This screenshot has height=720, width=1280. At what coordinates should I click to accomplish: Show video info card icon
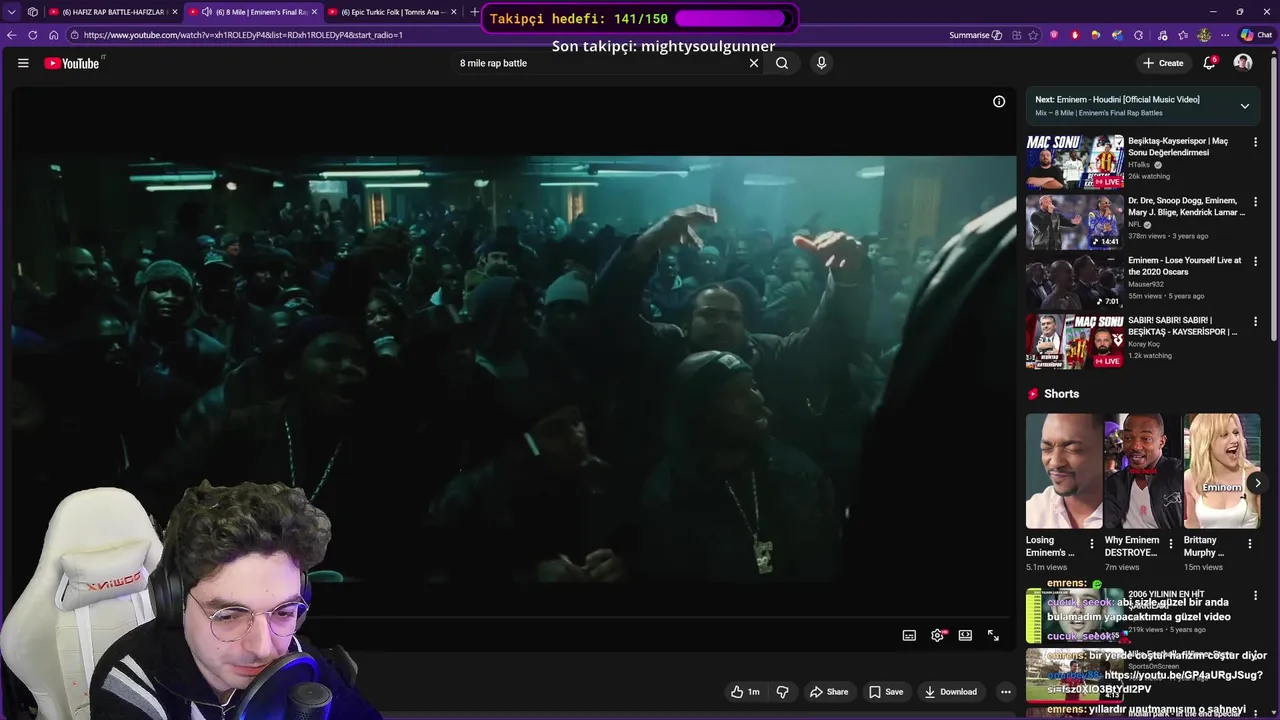click(x=998, y=101)
